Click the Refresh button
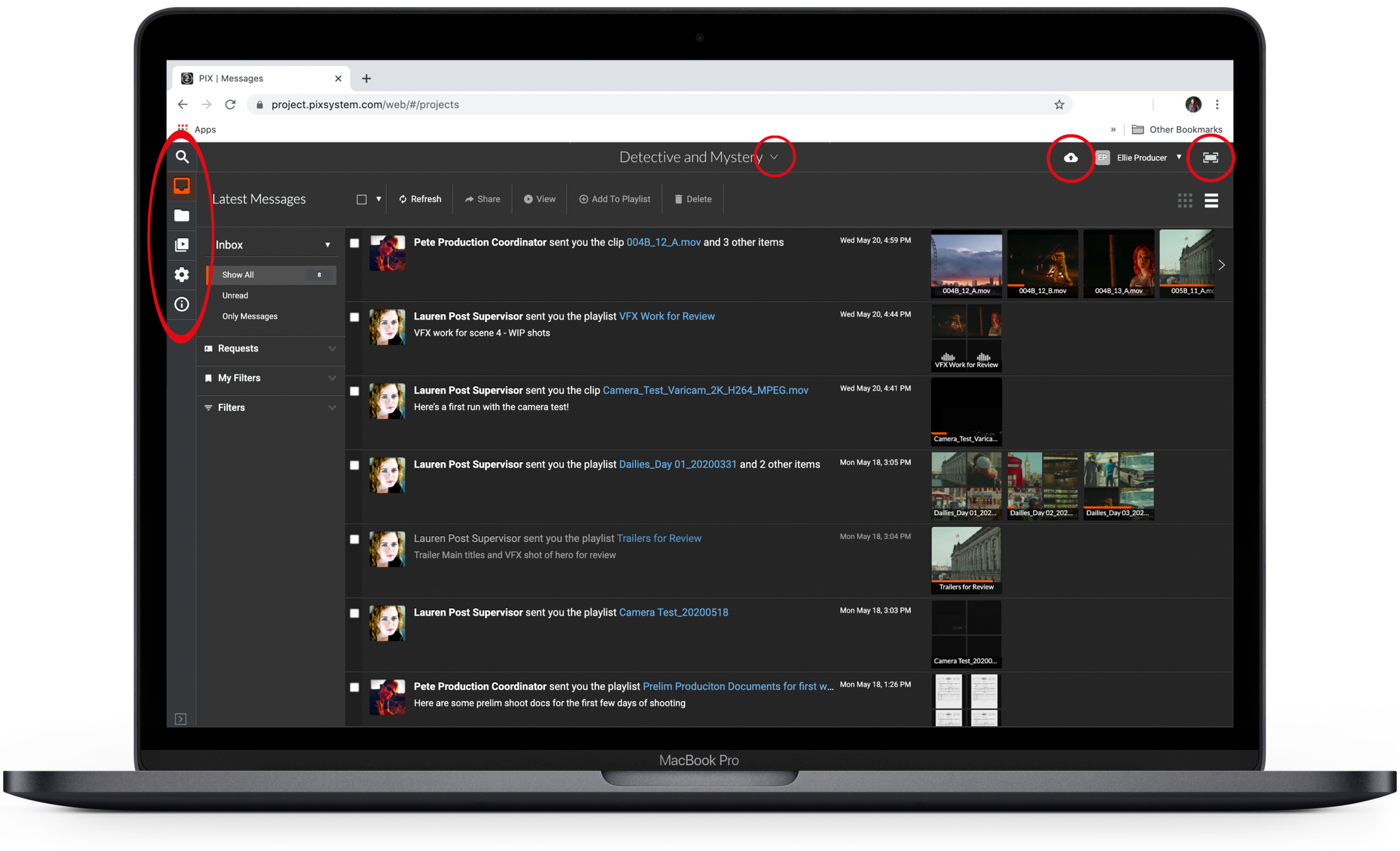 pyautogui.click(x=419, y=199)
